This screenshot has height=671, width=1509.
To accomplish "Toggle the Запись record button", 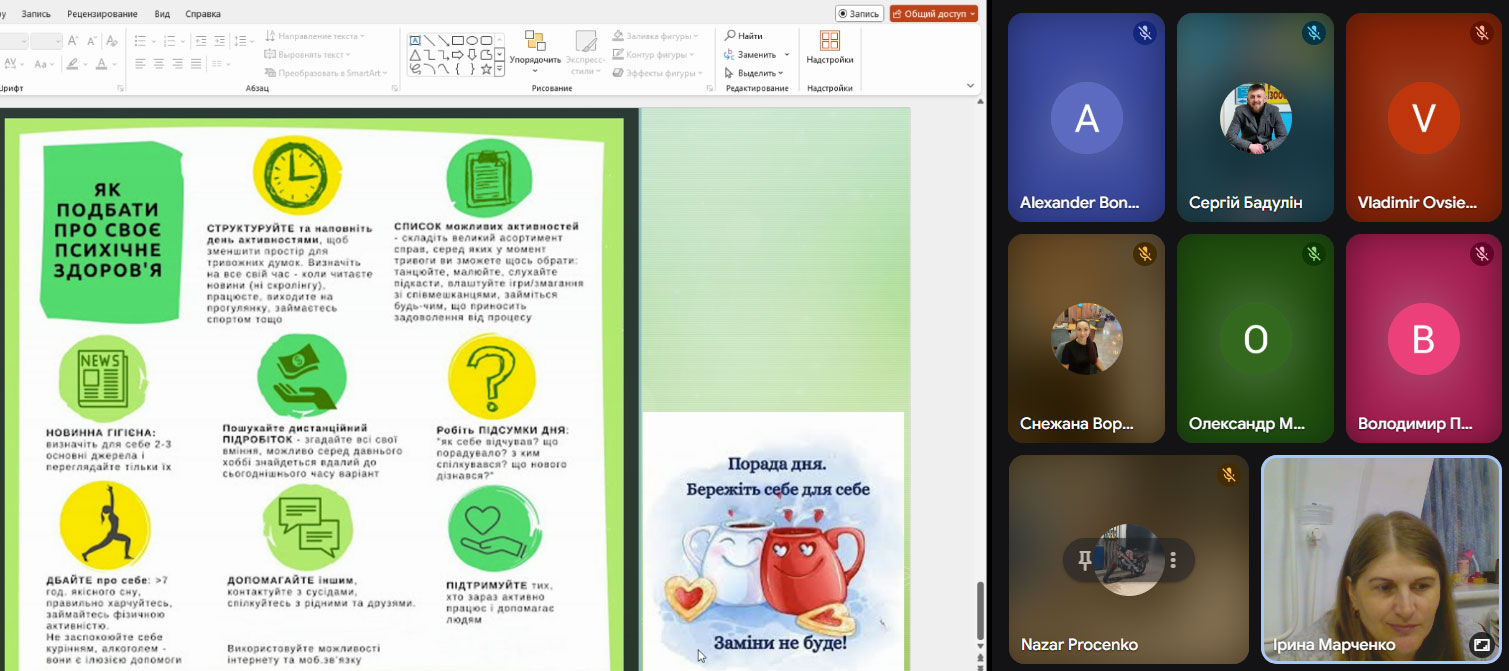I will tap(860, 14).
